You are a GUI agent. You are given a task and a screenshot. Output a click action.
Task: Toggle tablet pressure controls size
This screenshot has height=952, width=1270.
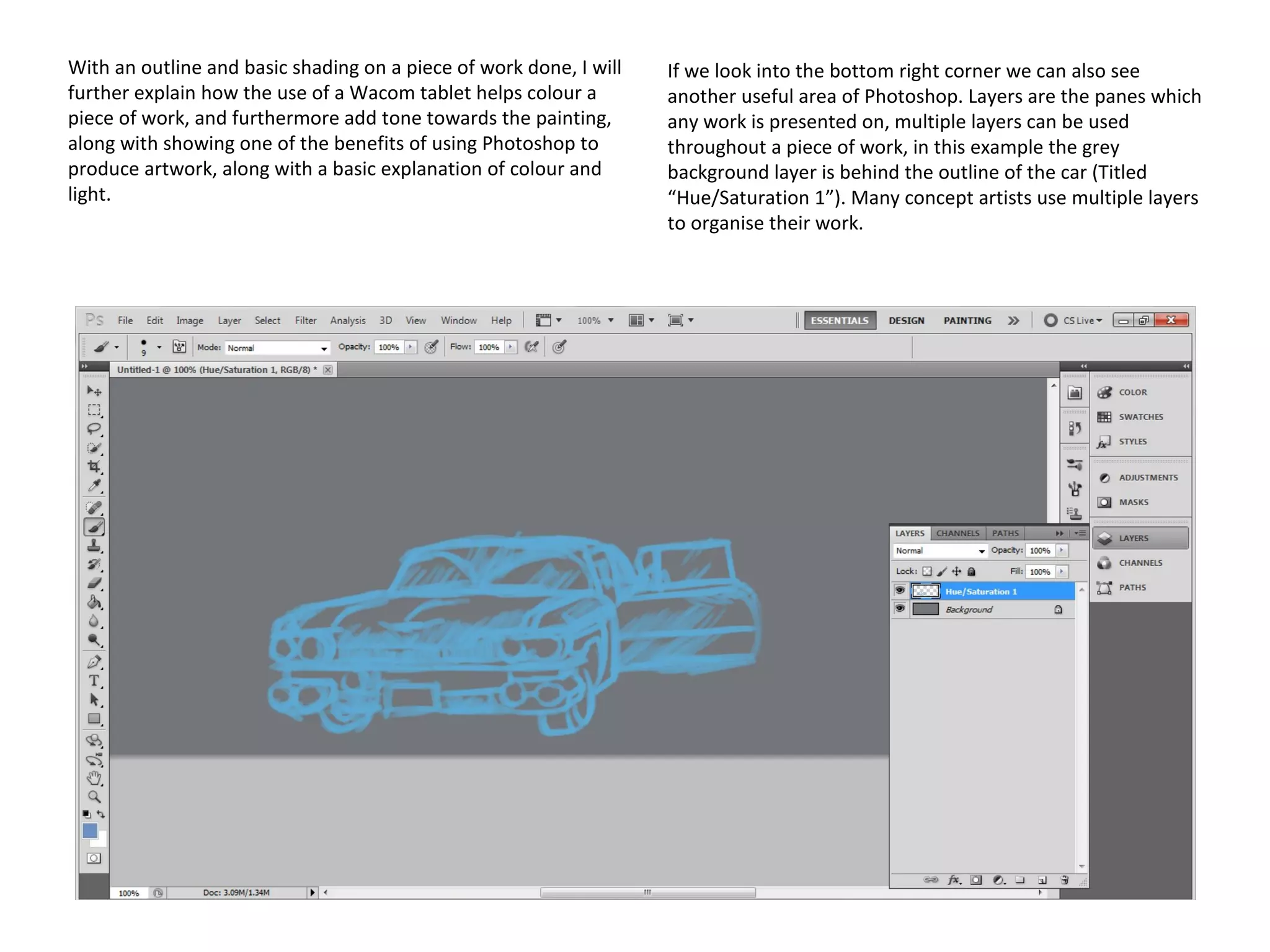coord(559,347)
